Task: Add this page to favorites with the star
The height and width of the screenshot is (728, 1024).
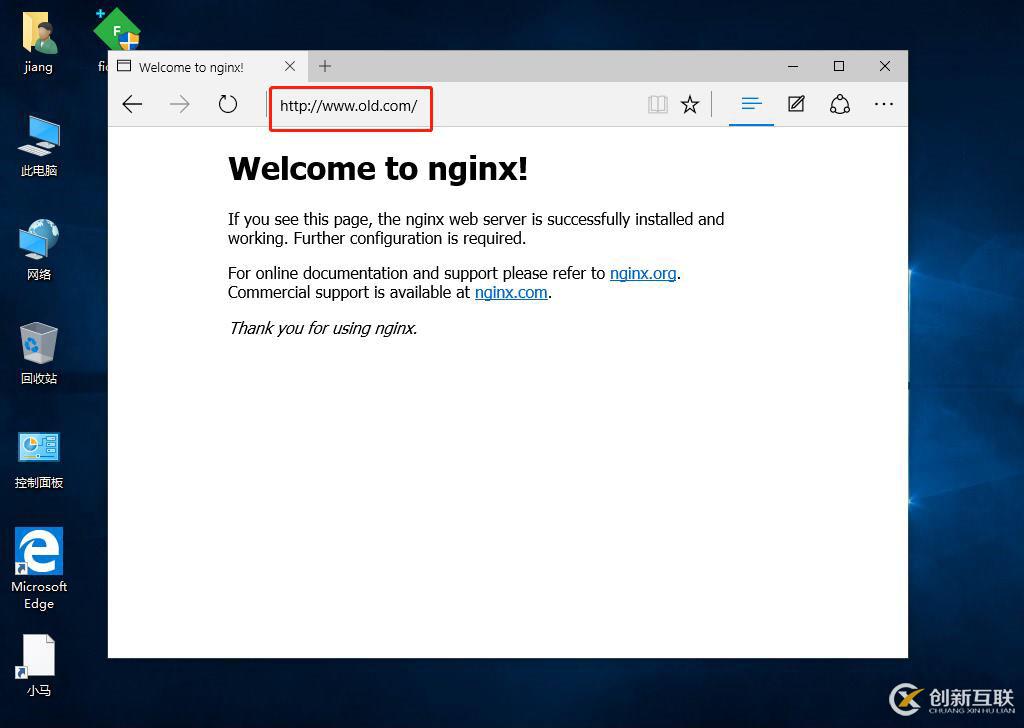Action: (x=689, y=104)
